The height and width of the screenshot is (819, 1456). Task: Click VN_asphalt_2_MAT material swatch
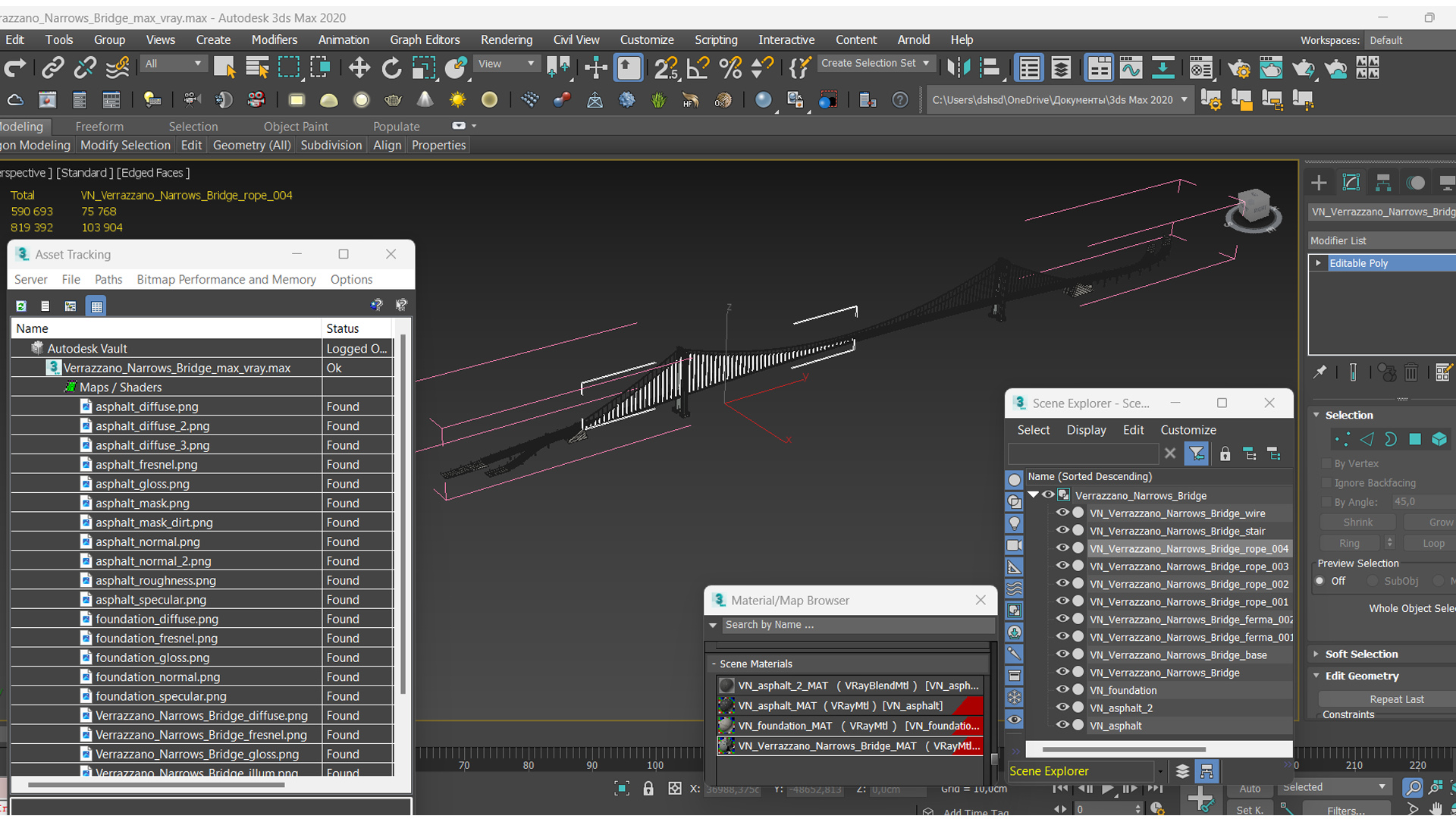[726, 686]
